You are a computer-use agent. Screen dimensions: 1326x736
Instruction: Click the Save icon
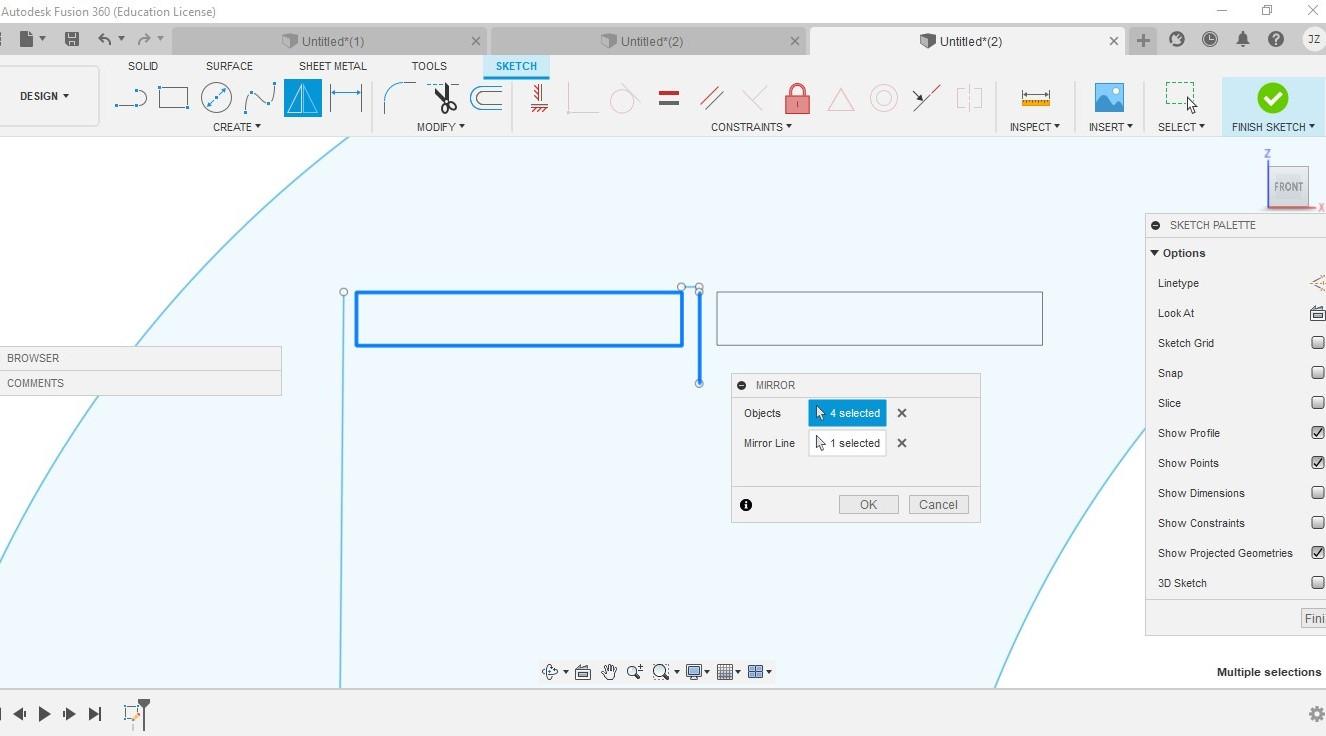pos(71,39)
